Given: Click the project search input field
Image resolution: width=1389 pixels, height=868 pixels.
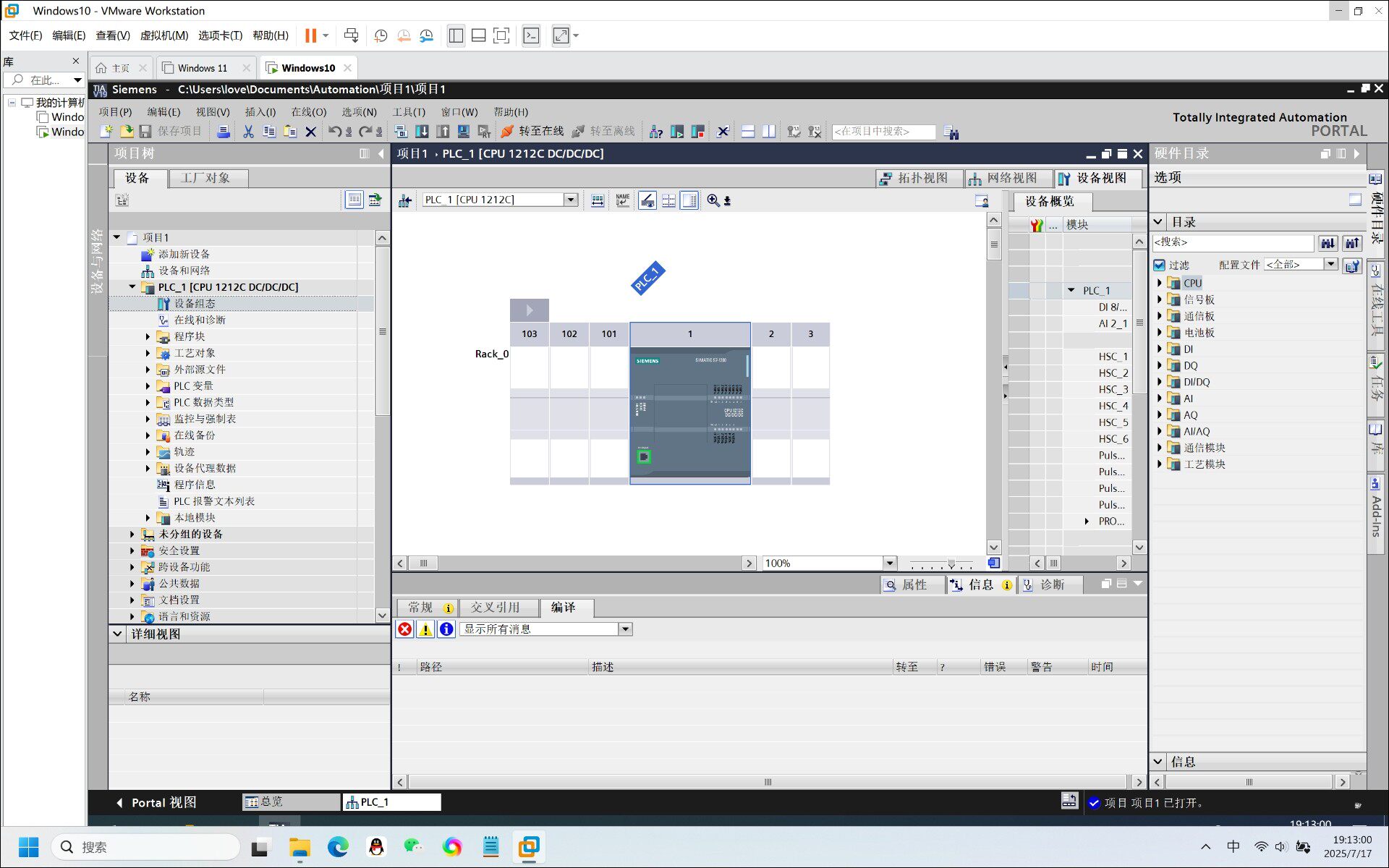Looking at the screenshot, I should click(x=883, y=131).
